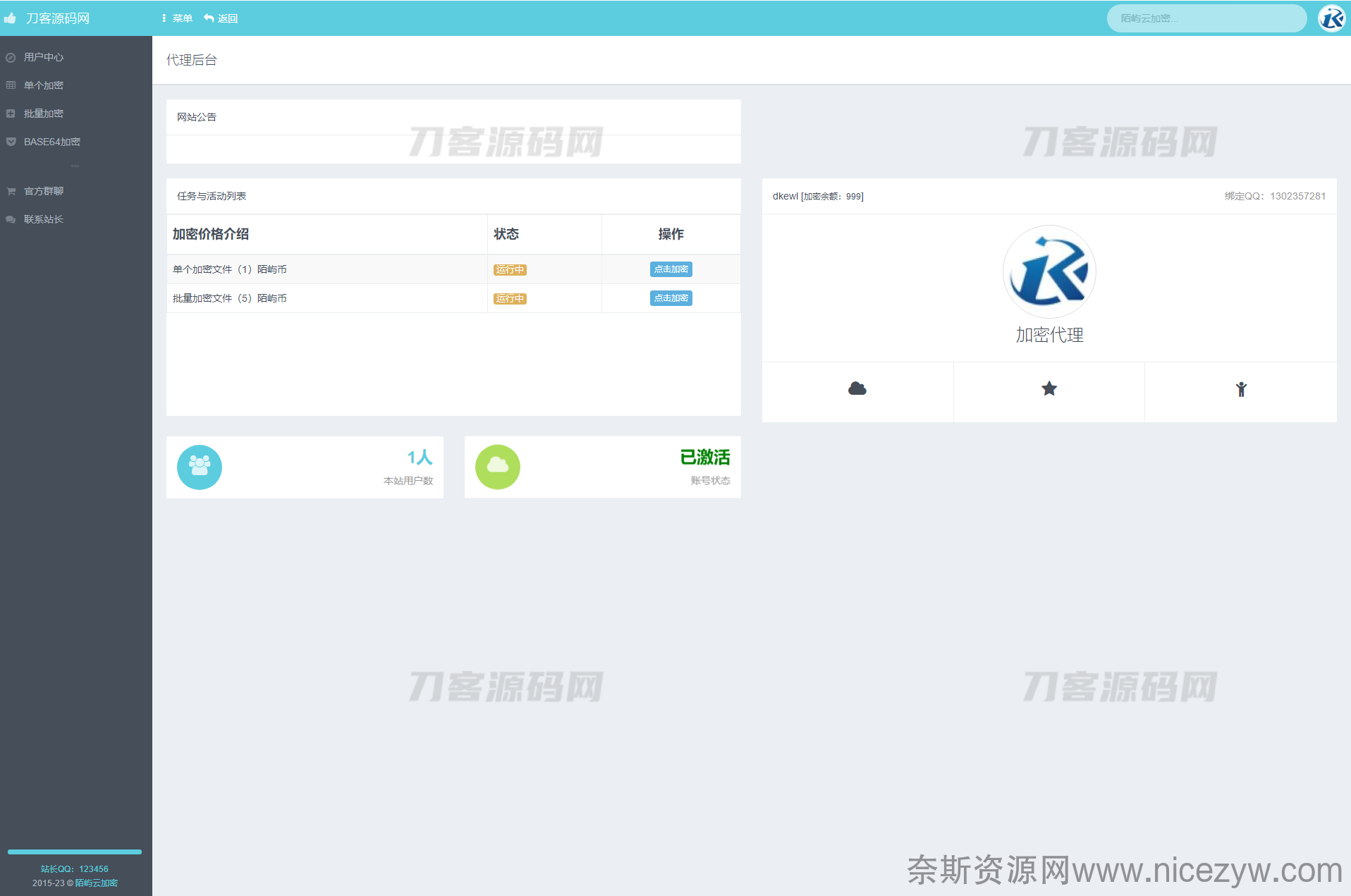The image size is (1351, 896).
Task: Click the BASE64加密 shield icon
Action: click(11, 142)
